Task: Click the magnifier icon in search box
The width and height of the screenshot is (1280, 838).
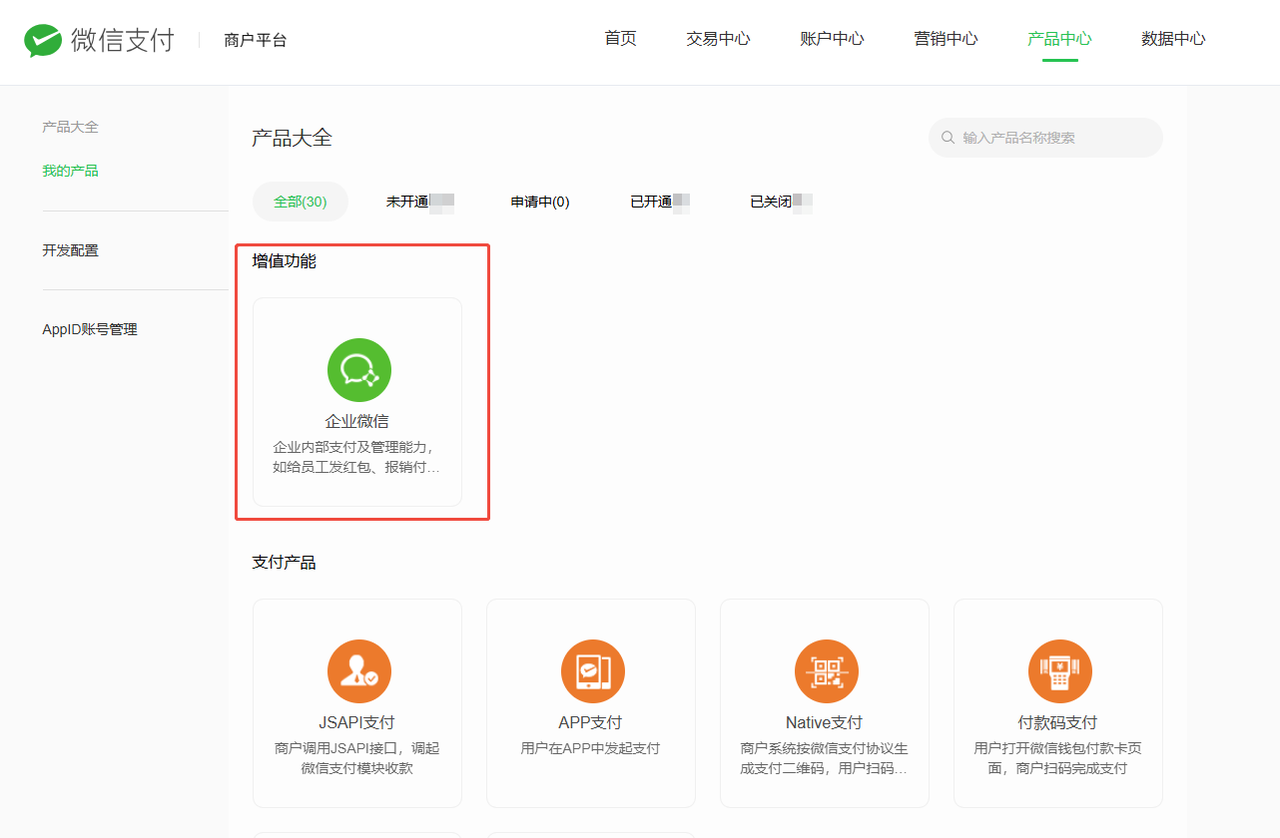Action: 948,138
